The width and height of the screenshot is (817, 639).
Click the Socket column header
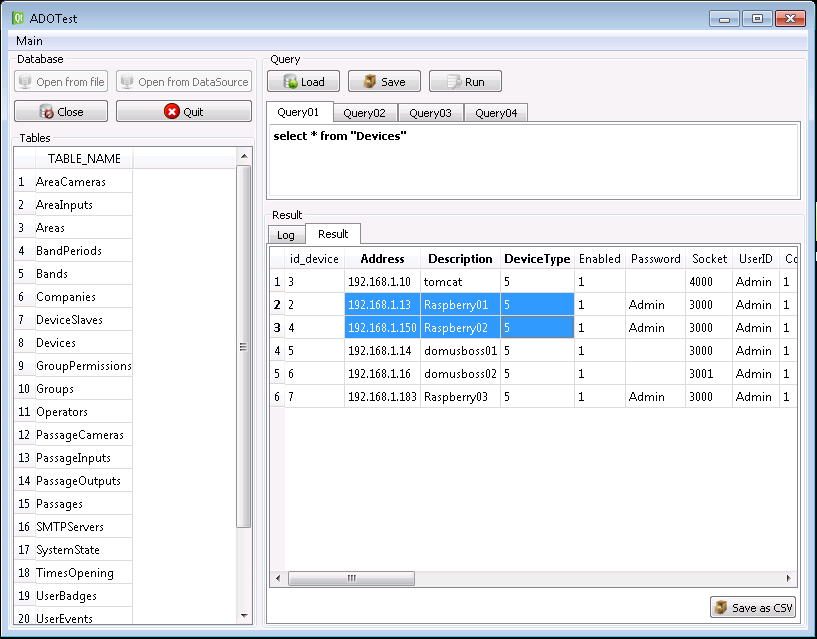(x=709, y=259)
